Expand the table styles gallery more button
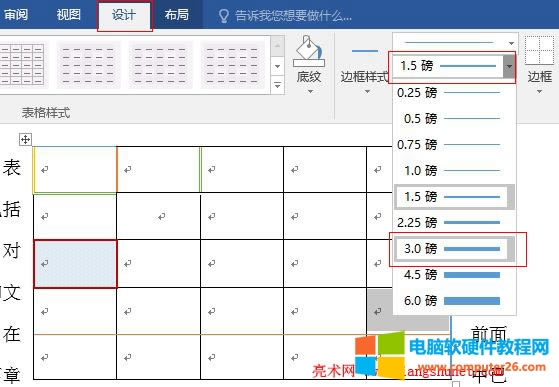The image size is (559, 387). (278, 86)
